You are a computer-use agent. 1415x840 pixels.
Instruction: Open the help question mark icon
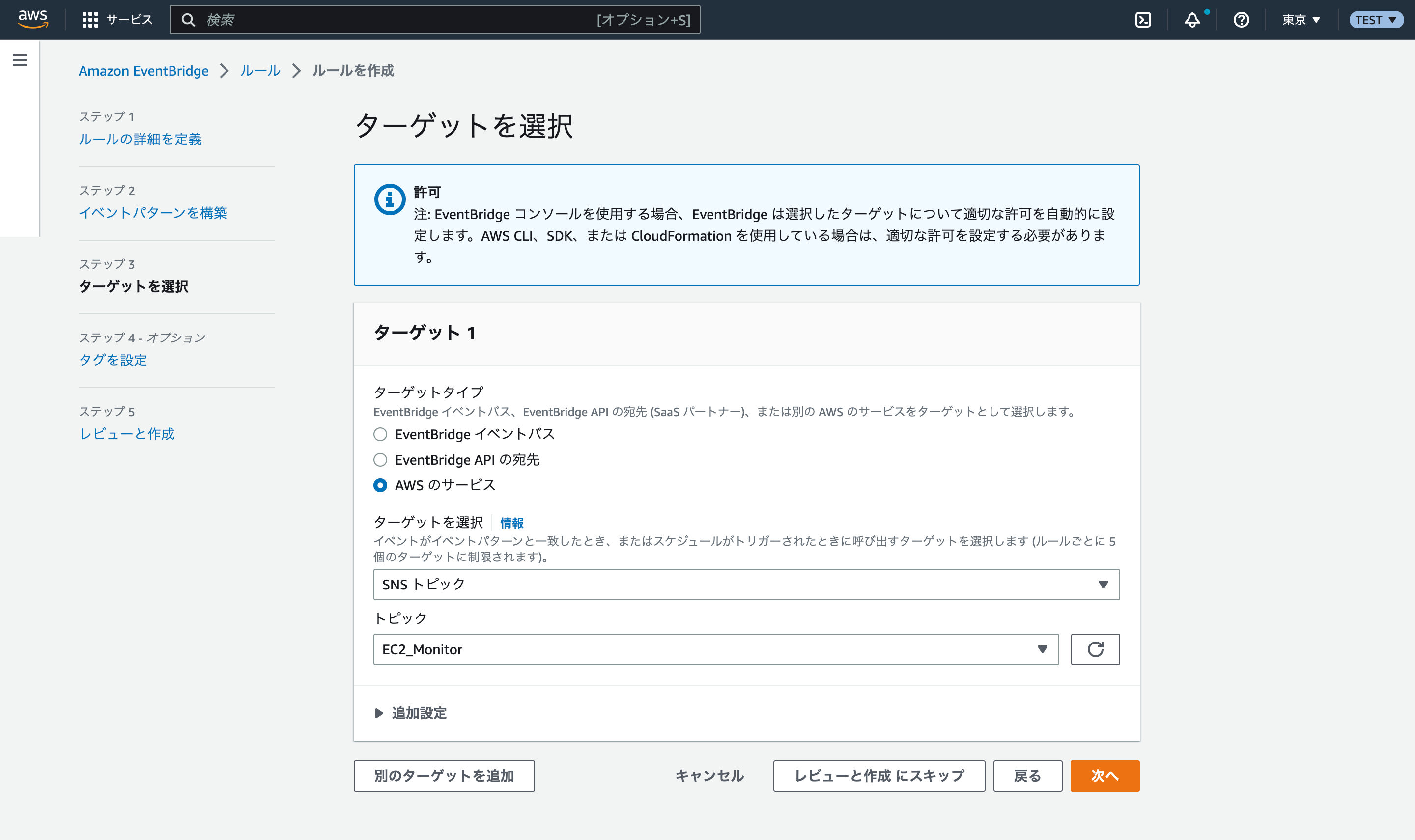[1240, 20]
